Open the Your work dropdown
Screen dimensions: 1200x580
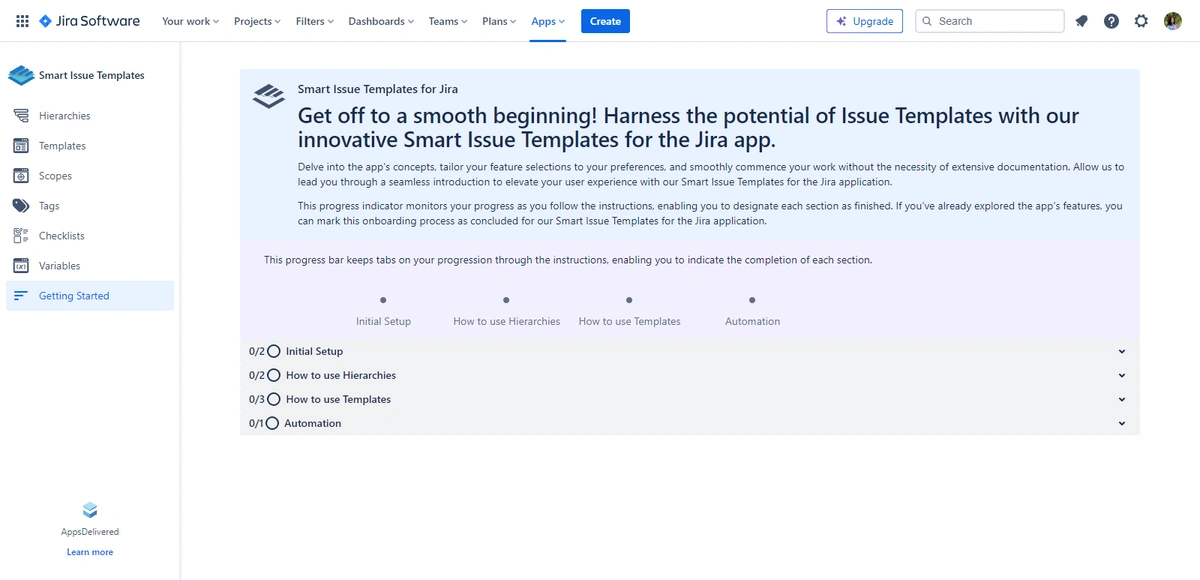click(x=190, y=21)
